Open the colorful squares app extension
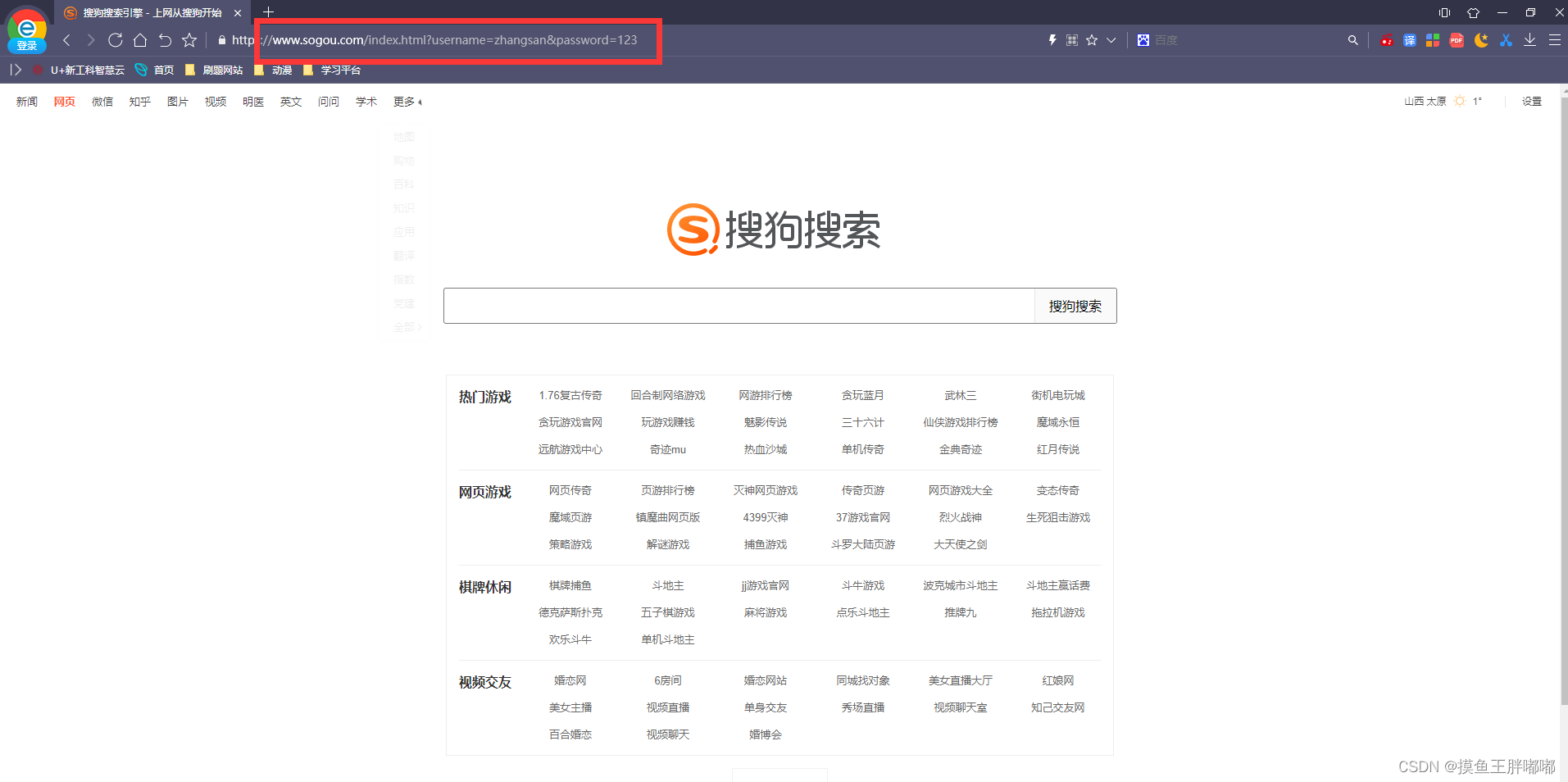1568x782 pixels. click(1433, 40)
